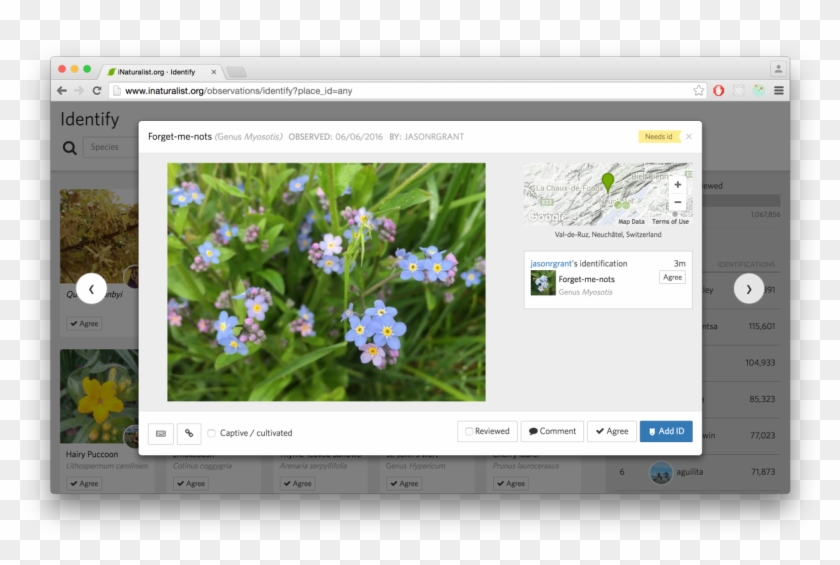Reload the page in browser
Screen dimensions: 840x565
pos(97,90)
